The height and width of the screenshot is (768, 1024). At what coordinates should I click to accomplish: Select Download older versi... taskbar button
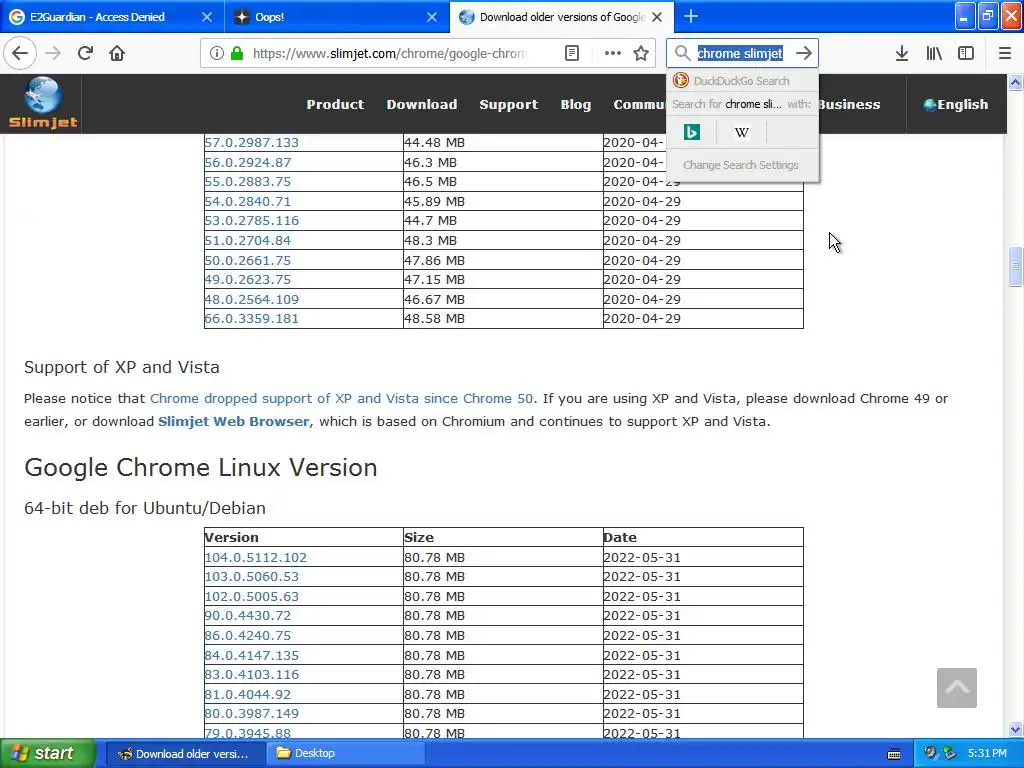[x=185, y=753]
